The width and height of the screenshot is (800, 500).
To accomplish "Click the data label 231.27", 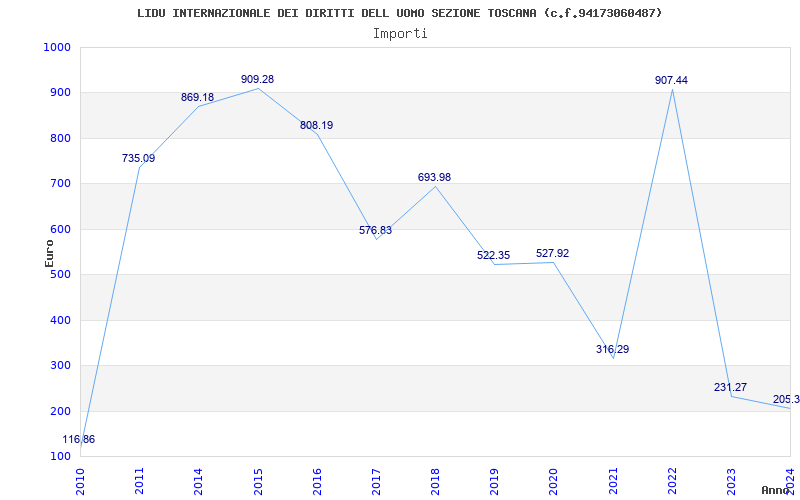I will (731, 387).
